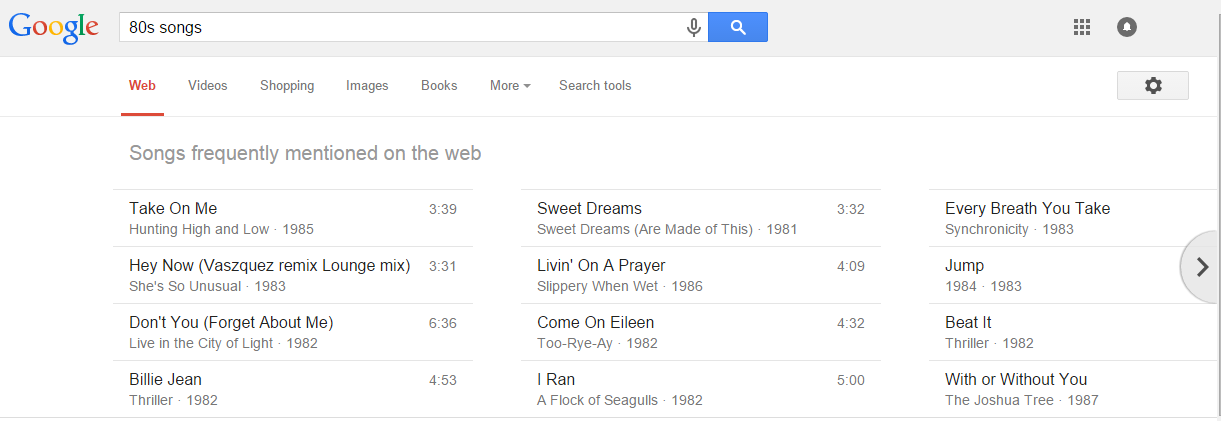Expand the More dropdown menu

tap(510, 86)
